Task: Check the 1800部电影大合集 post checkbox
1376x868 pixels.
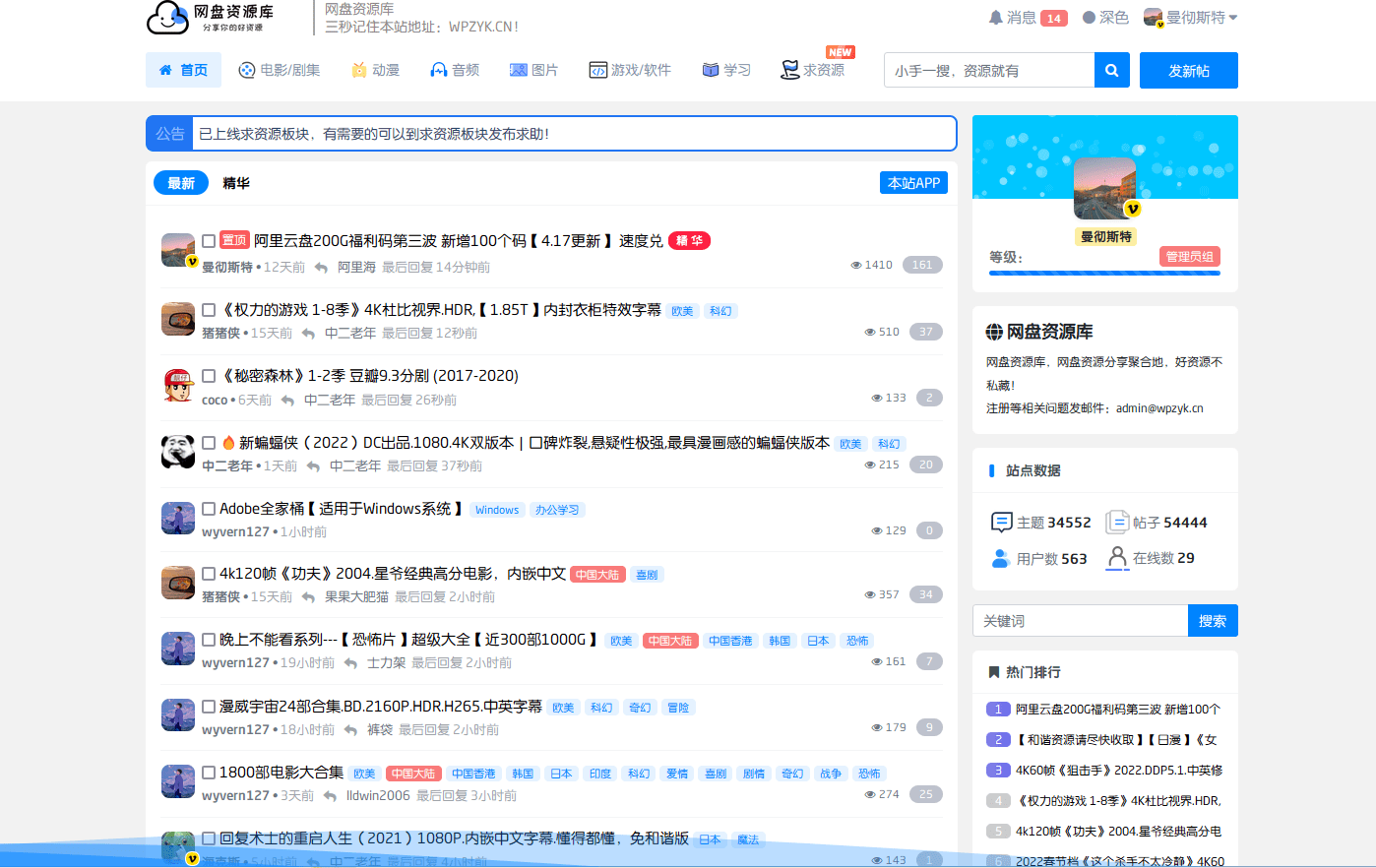Action: [x=209, y=773]
